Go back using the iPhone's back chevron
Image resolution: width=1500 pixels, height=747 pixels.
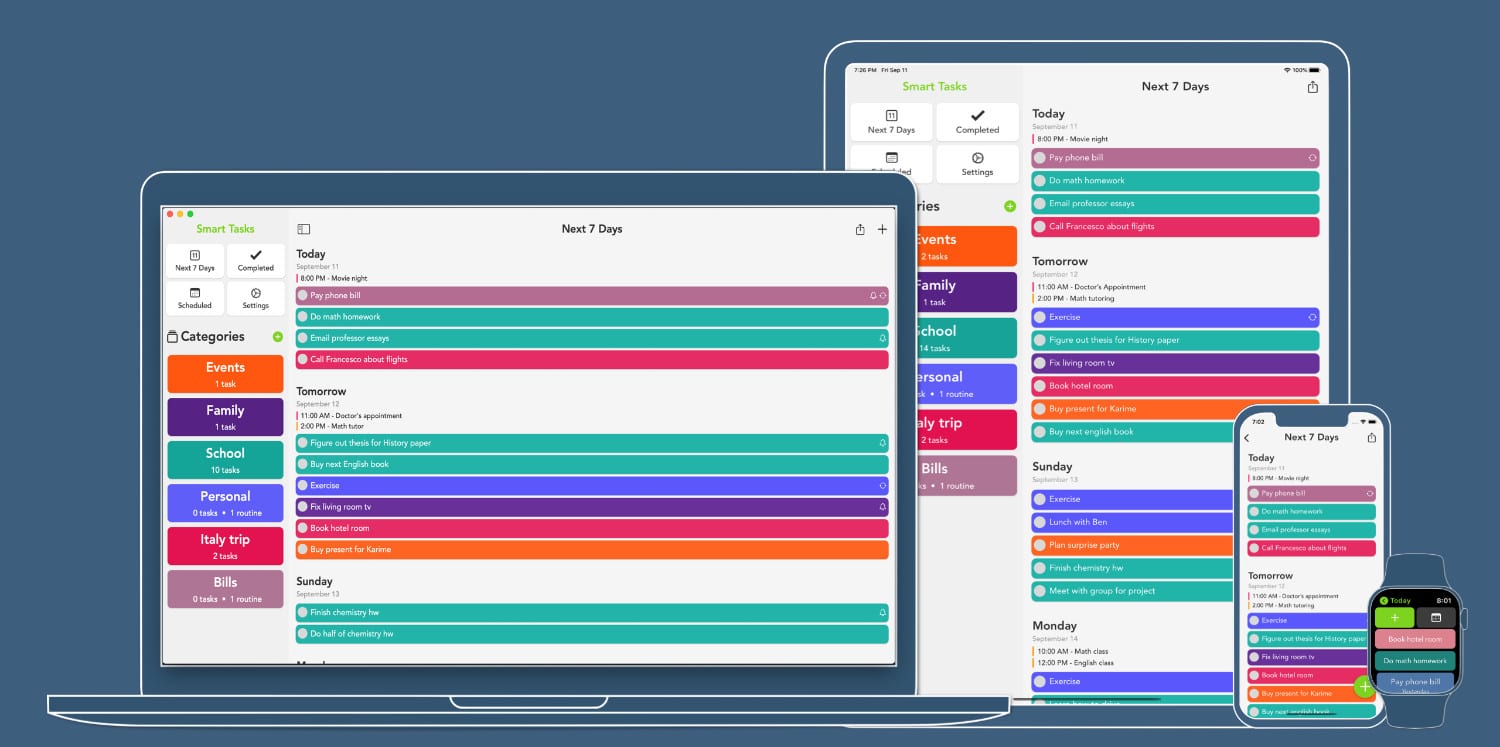(x=1247, y=437)
